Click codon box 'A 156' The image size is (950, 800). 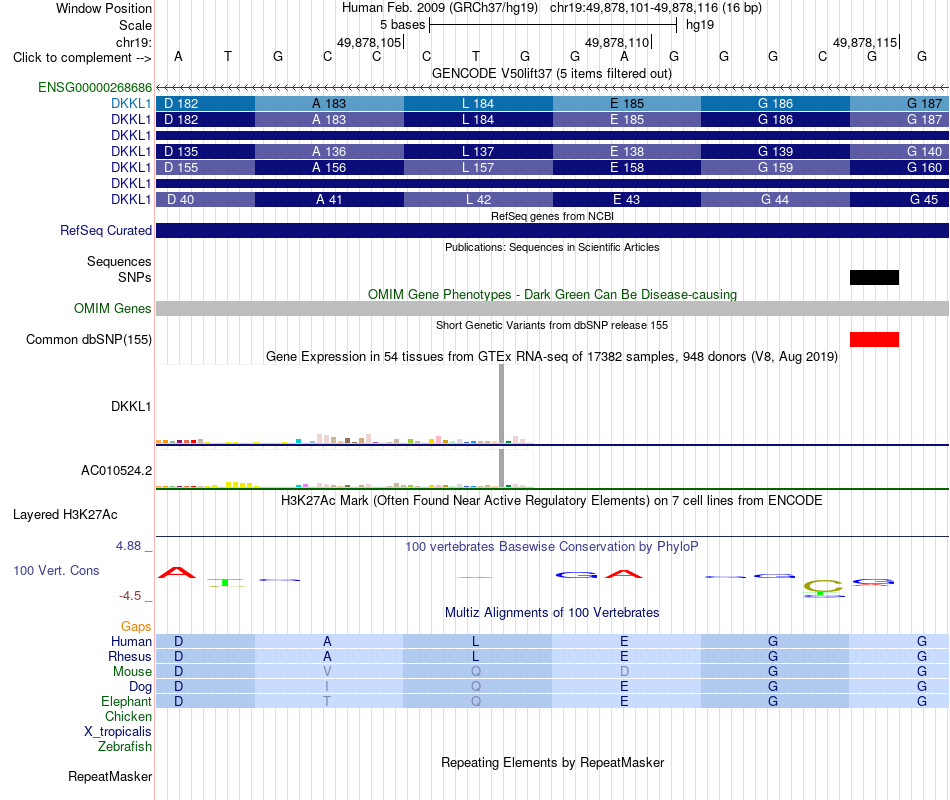[329, 167]
